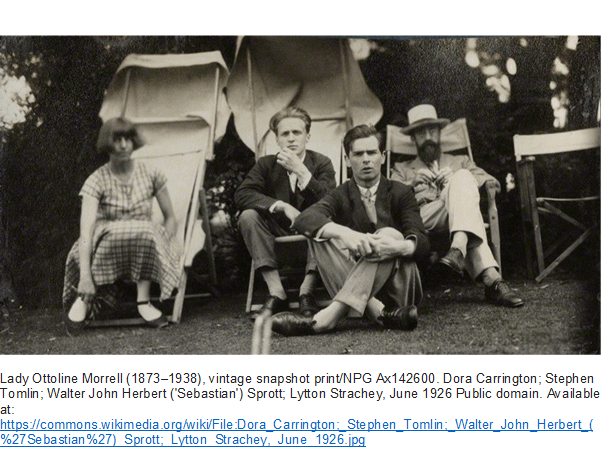Click the "(1873–1938)" dates in the caption
The height and width of the screenshot is (464, 602).
pos(164,379)
